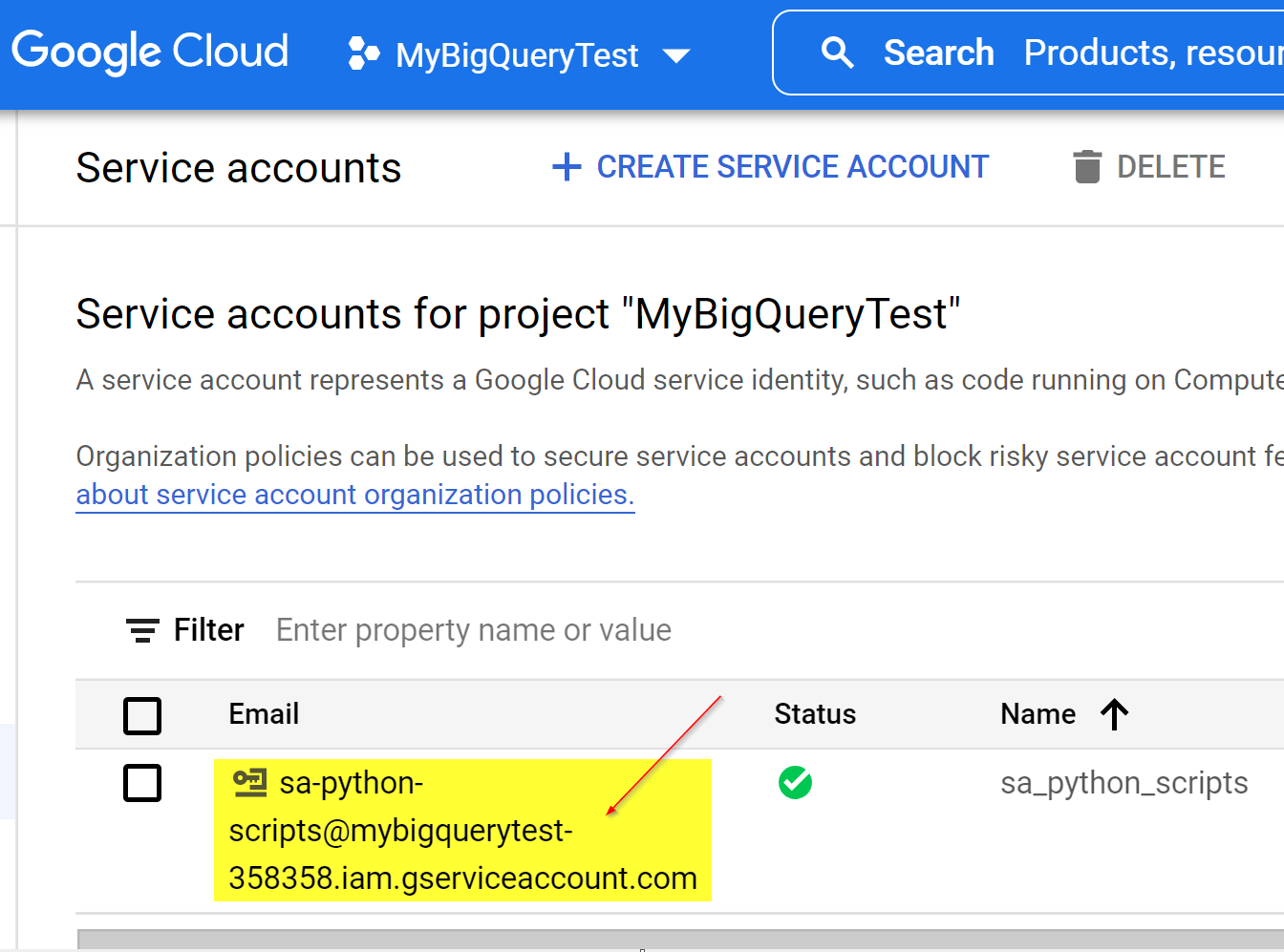The width and height of the screenshot is (1284, 952).
Task: Click the plus icon for creating service account
Action: pyautogui.click(x=567, y=167)
